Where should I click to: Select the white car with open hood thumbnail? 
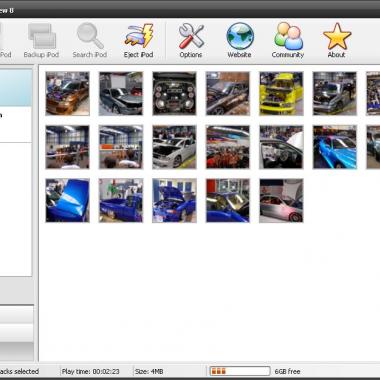point(174,147)
